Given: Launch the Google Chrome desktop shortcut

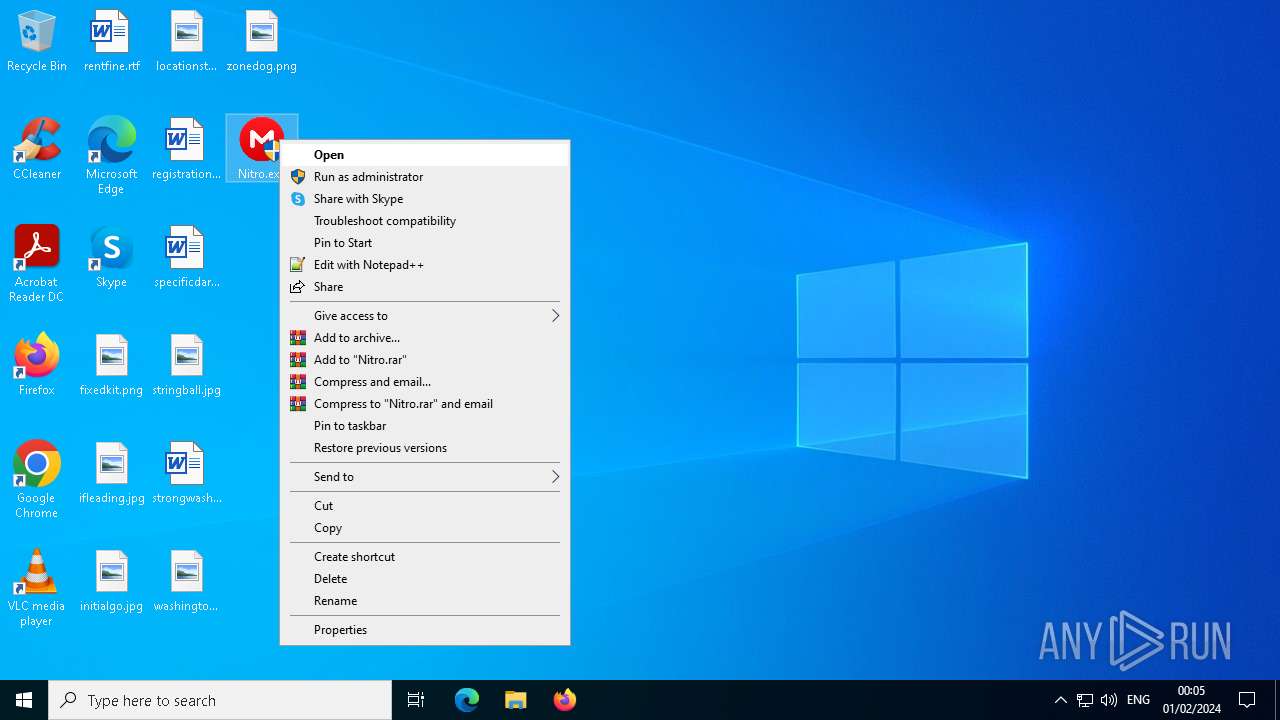Looking at the screenshot, I should pos(37,481).
